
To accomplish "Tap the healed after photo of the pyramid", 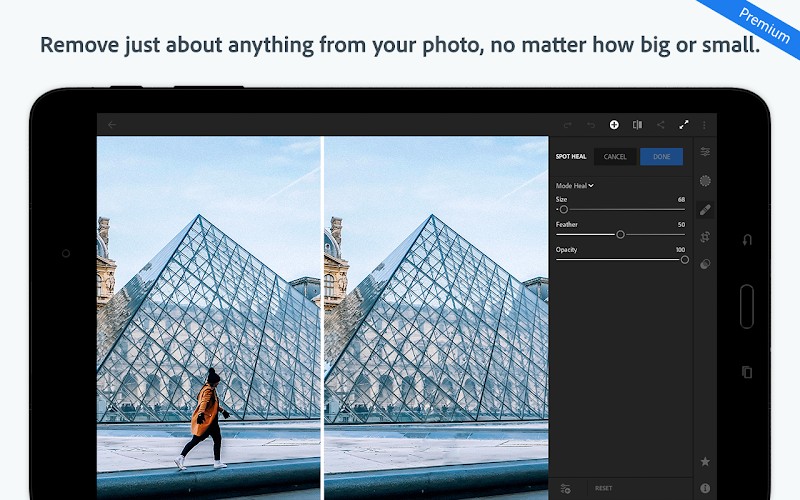I will [436, 318].
